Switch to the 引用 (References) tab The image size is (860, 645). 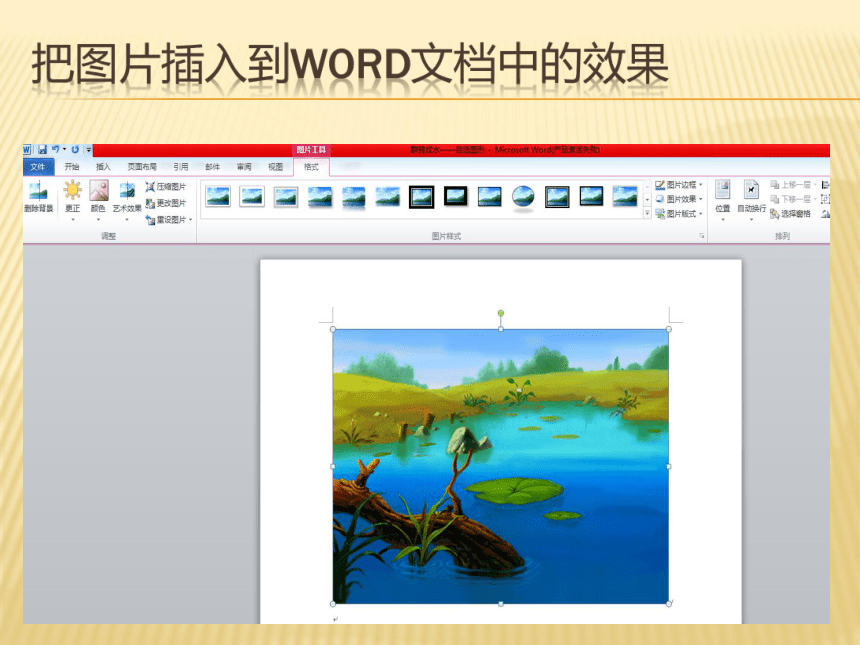(x=180, y=167)
